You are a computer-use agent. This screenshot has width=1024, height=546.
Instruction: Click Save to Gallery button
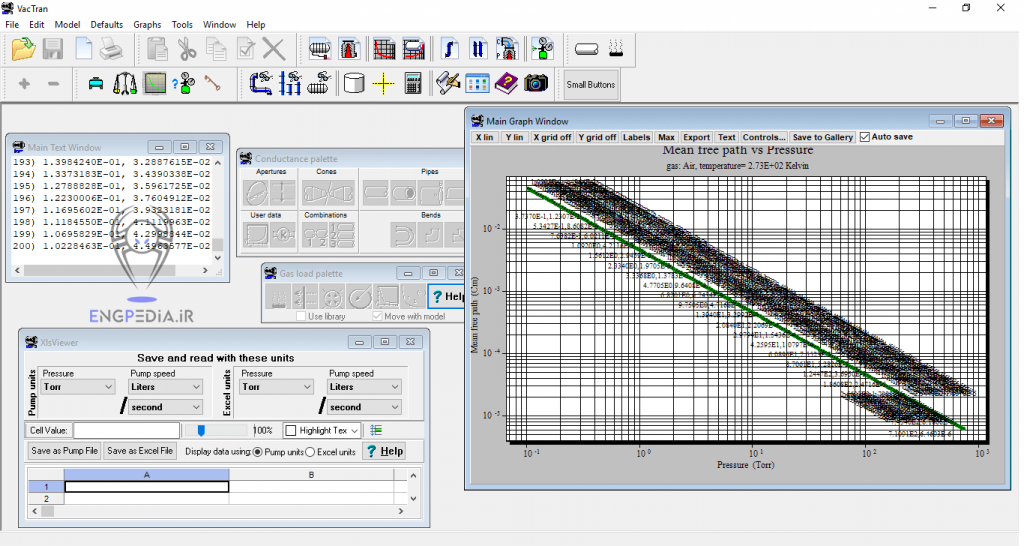822,137
